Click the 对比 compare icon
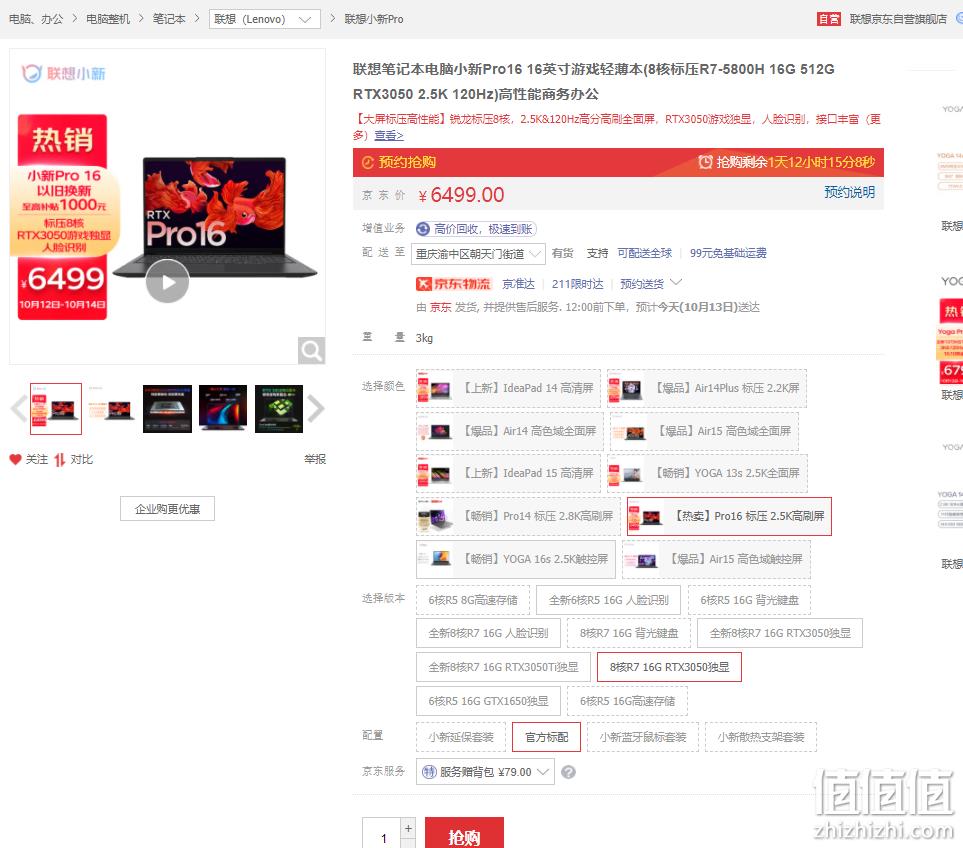This screenshot has width=963, height=848. 60,459
